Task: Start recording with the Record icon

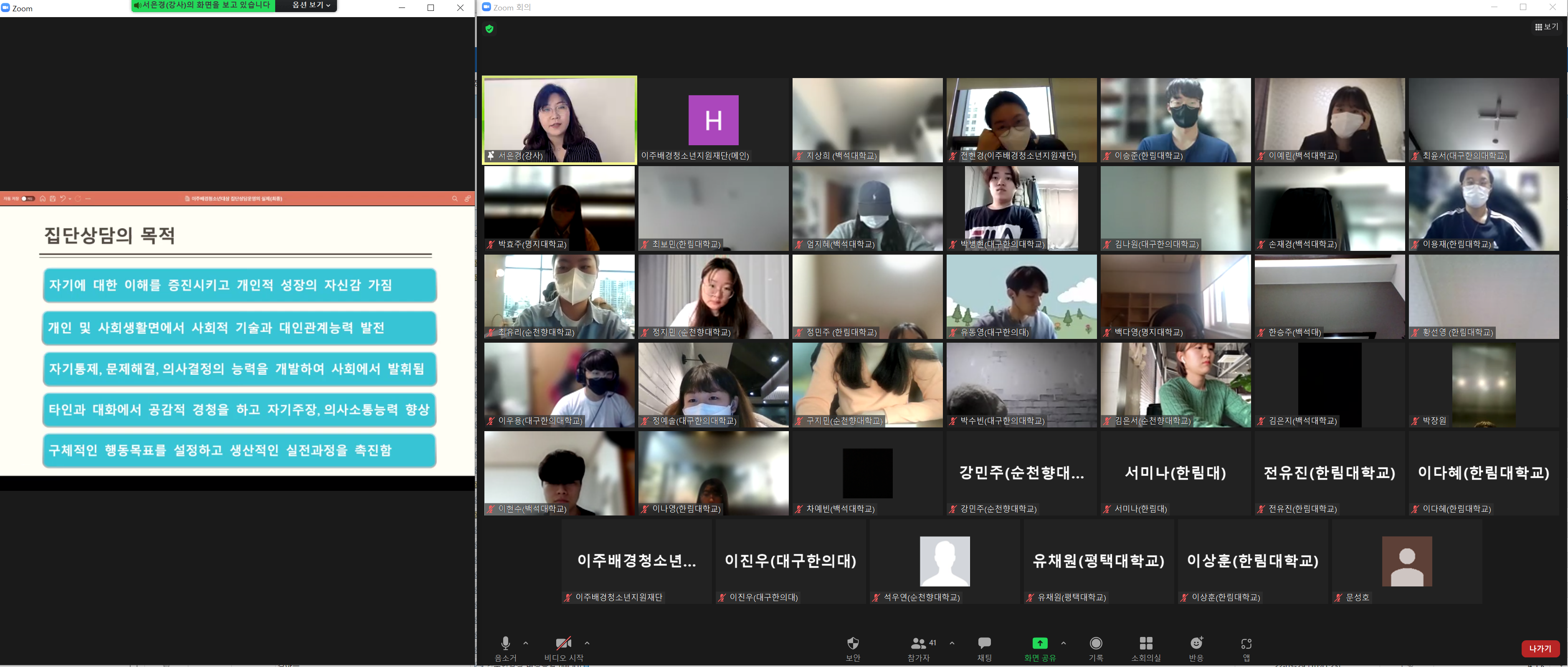Action: point(1096,644)
